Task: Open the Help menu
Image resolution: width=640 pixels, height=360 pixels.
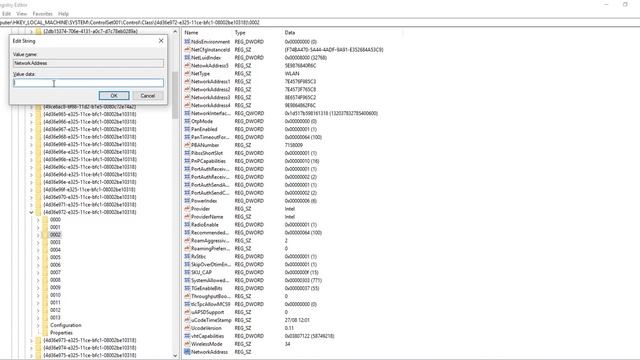Action: click(63, 13)
